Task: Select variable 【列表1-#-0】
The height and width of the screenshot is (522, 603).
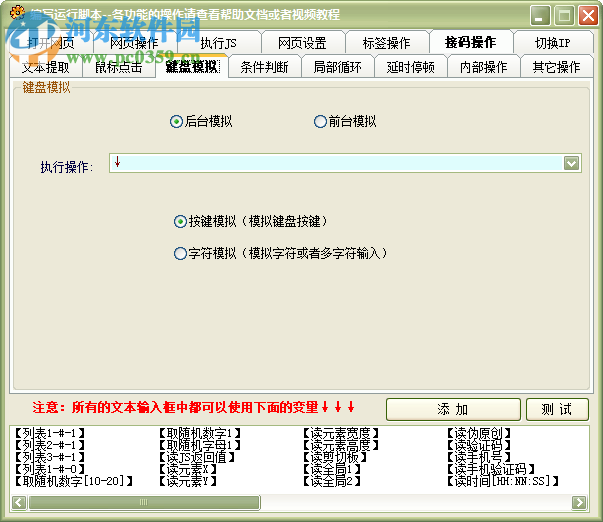Action: [49, 469]
